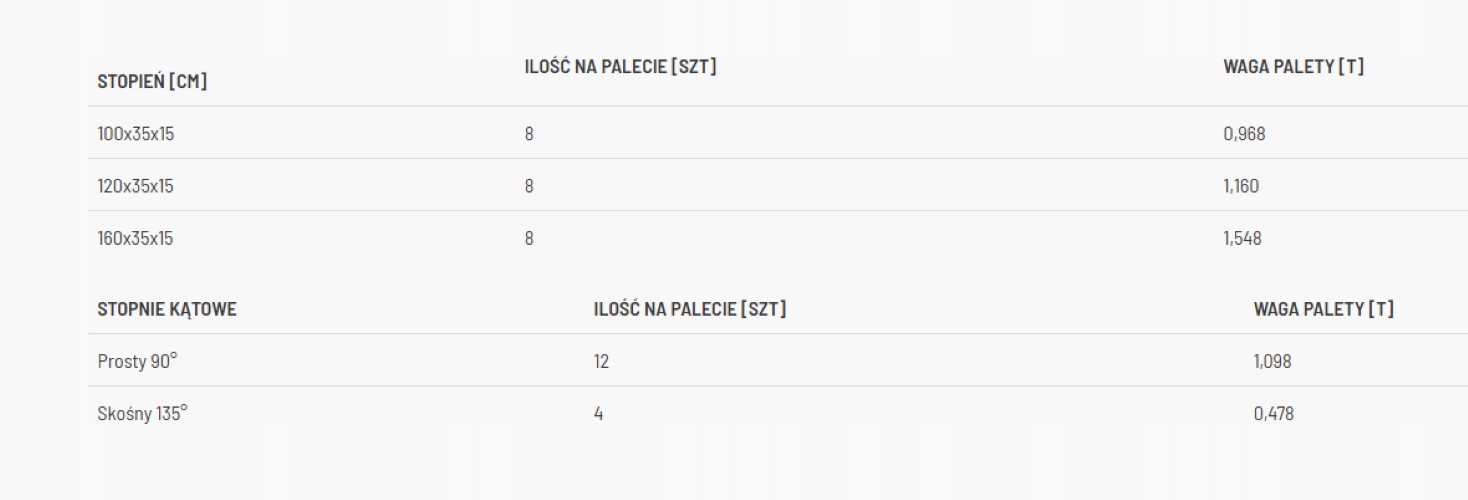The height and width of the screenshot is (500, 1468).
Task: Click ILOŚĆ NA PALECIE header in the upper table
Action: [x=621, y=68]
